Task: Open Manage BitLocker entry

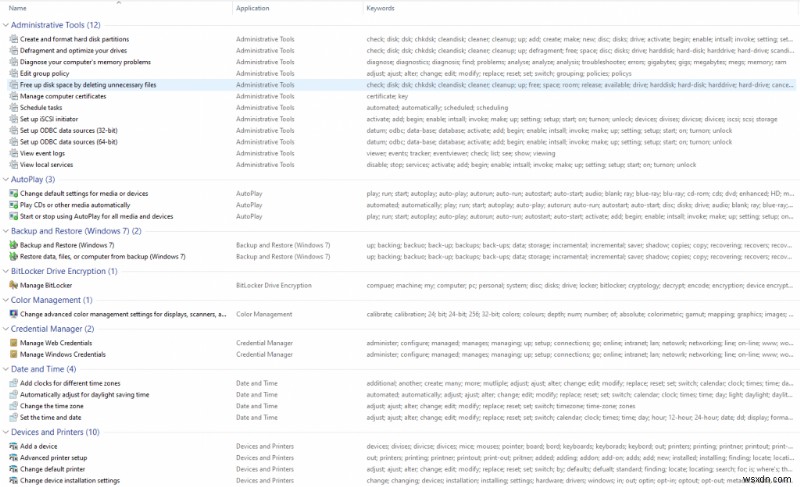Action: click(x=46, y=285)
